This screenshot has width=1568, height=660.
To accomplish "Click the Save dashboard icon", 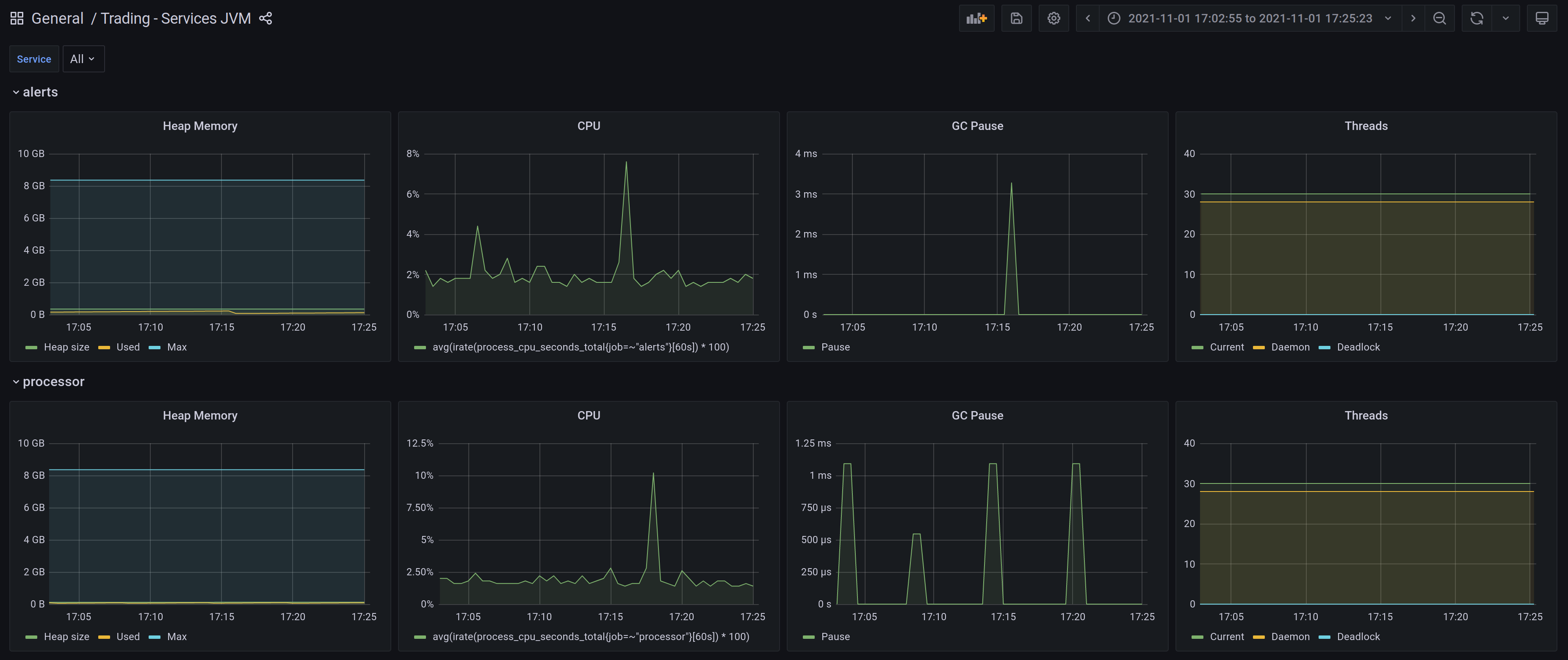I will [x=1016, y=18].
